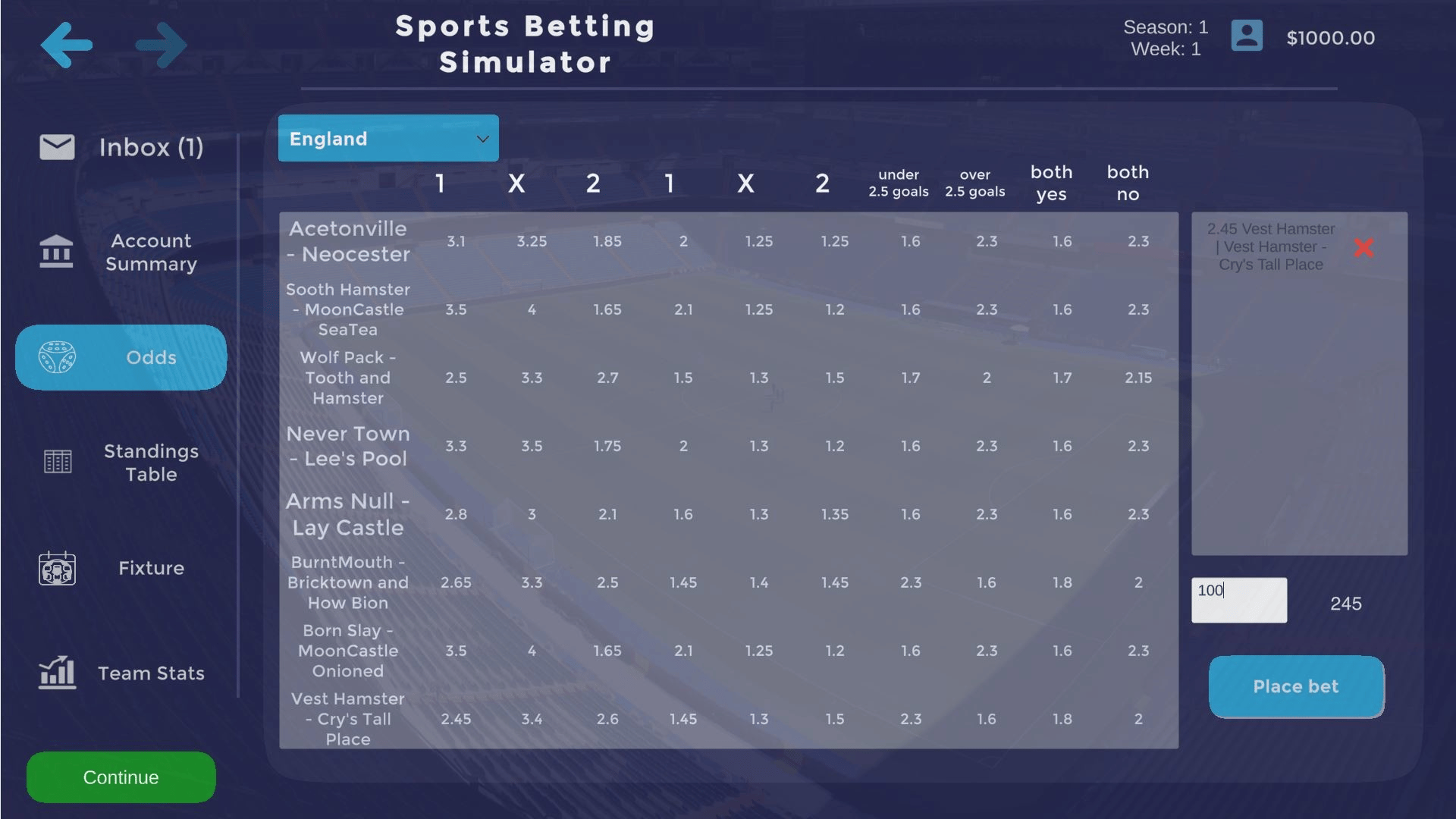Open the Standings Table grid icon
Image resolution: width=1456 pixels, height=819 pixels.
point(57,462)
